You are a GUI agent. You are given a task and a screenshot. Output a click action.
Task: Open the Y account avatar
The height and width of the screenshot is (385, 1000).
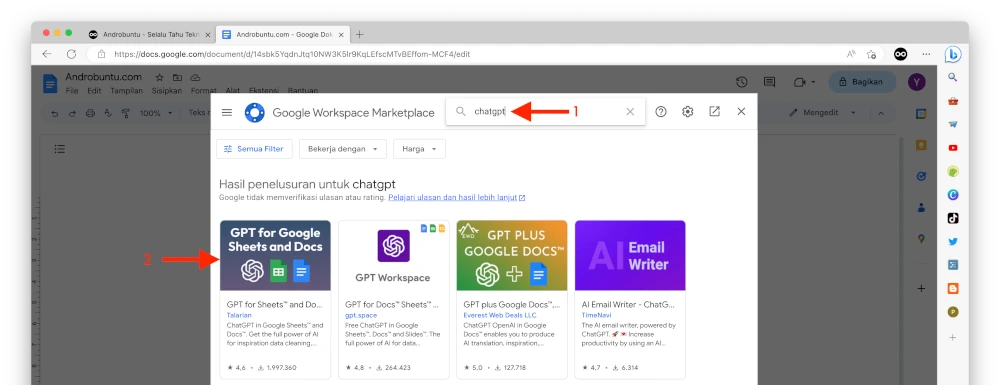(916, 82)
